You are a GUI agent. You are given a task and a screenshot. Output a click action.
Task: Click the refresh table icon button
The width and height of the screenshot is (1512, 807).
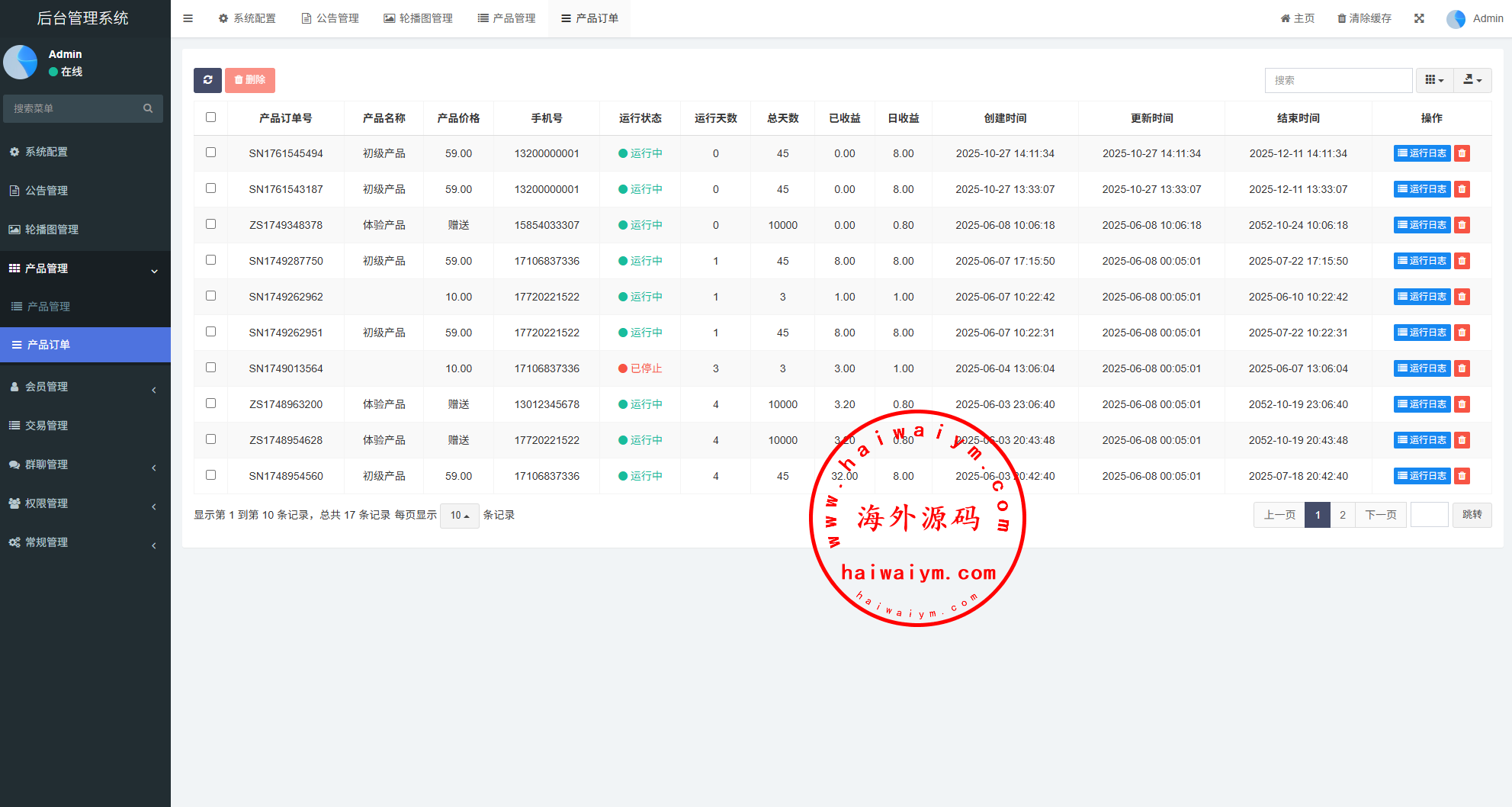point(207,80)
